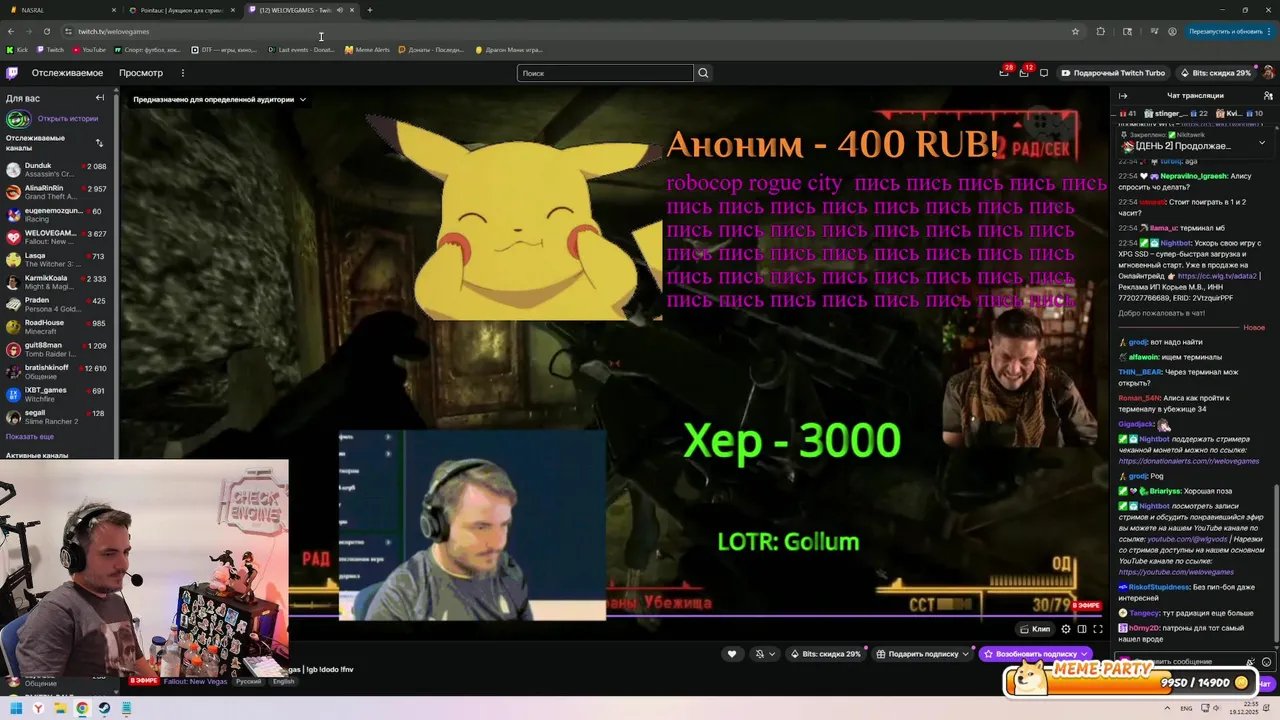Open the notification bell settings dropdown

point(765,654)
